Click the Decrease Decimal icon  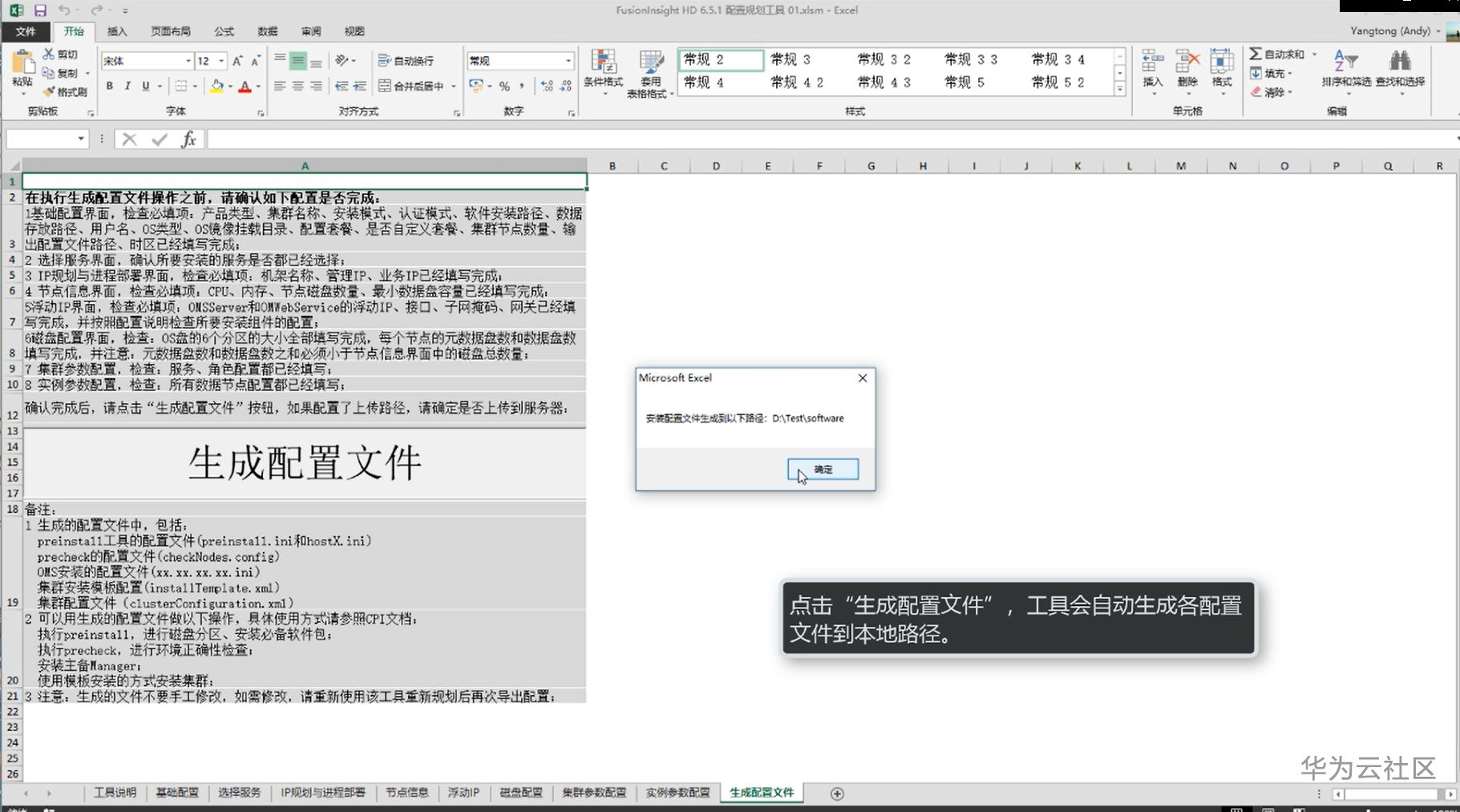[x=566, y=86]
